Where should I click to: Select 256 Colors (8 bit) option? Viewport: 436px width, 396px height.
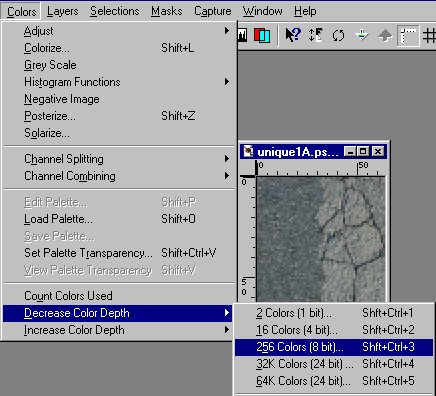click(x=334, y=347)
